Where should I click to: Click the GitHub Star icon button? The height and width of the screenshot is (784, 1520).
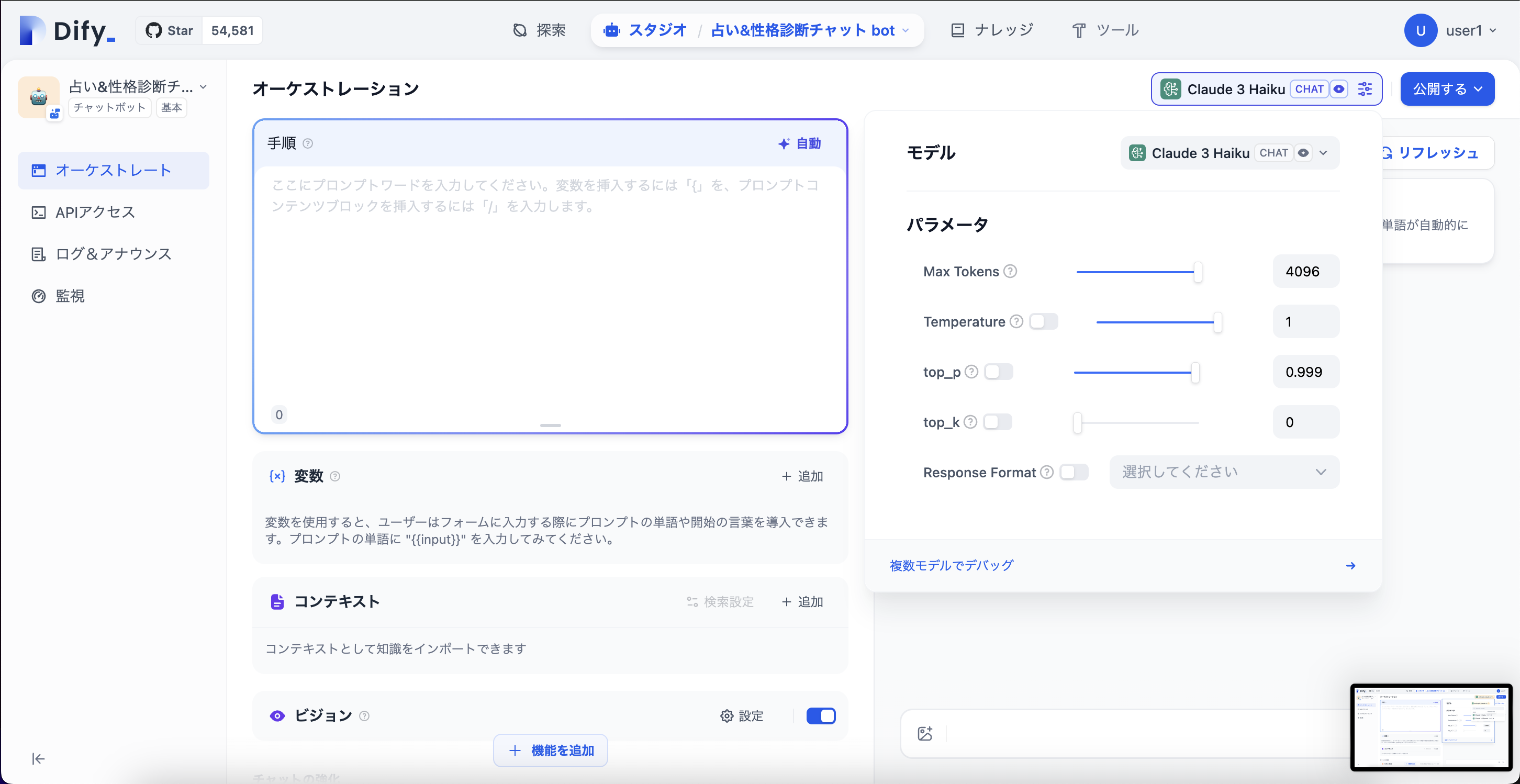click(170, 31)
